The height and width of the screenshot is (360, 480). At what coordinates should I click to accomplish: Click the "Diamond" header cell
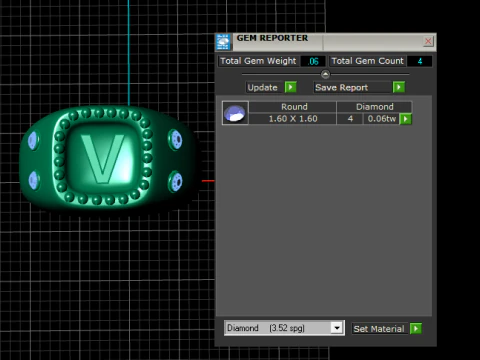coord(374,107)
